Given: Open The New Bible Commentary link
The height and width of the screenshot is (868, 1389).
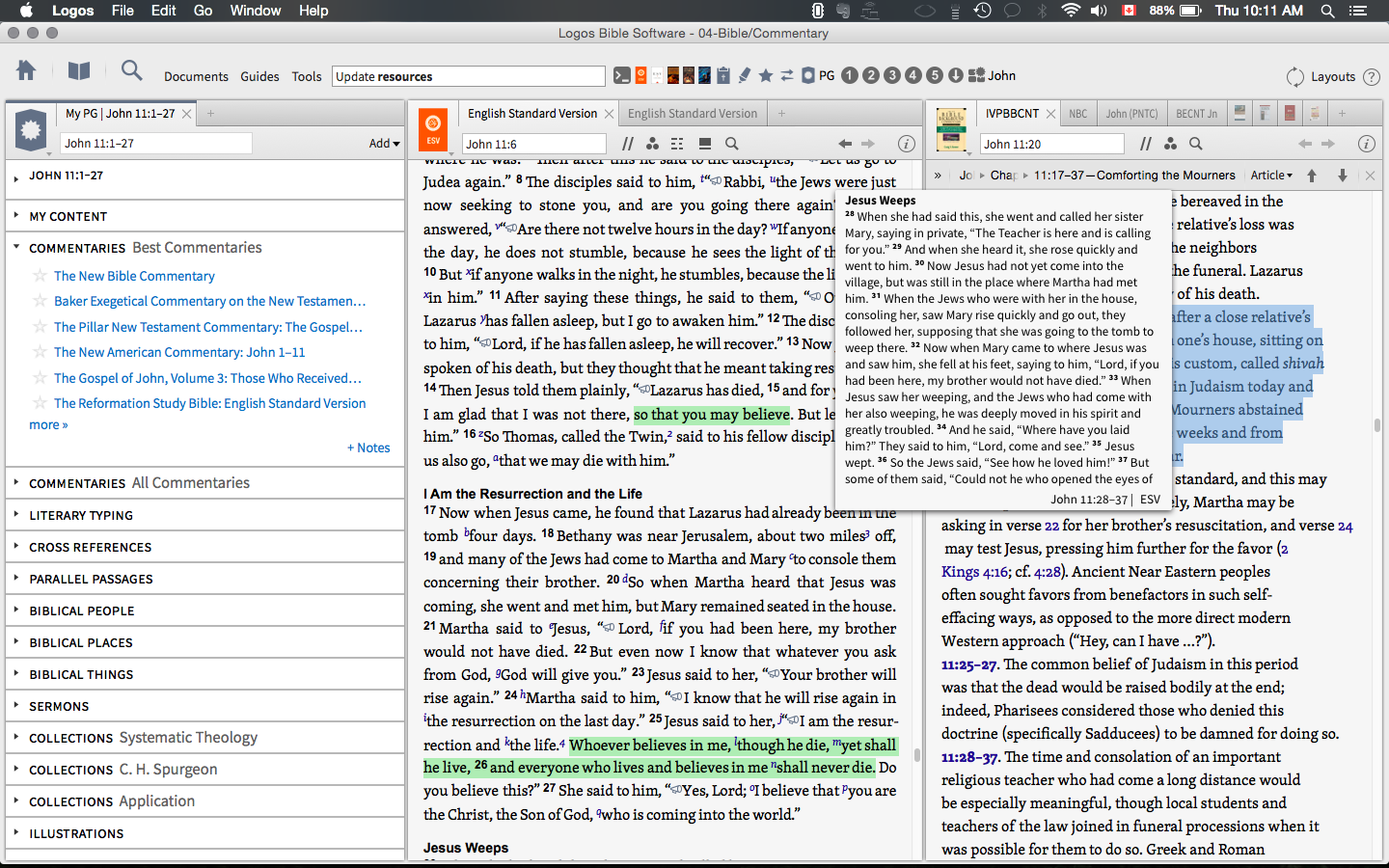Looking at the screenshot, I should pos(134,276).
